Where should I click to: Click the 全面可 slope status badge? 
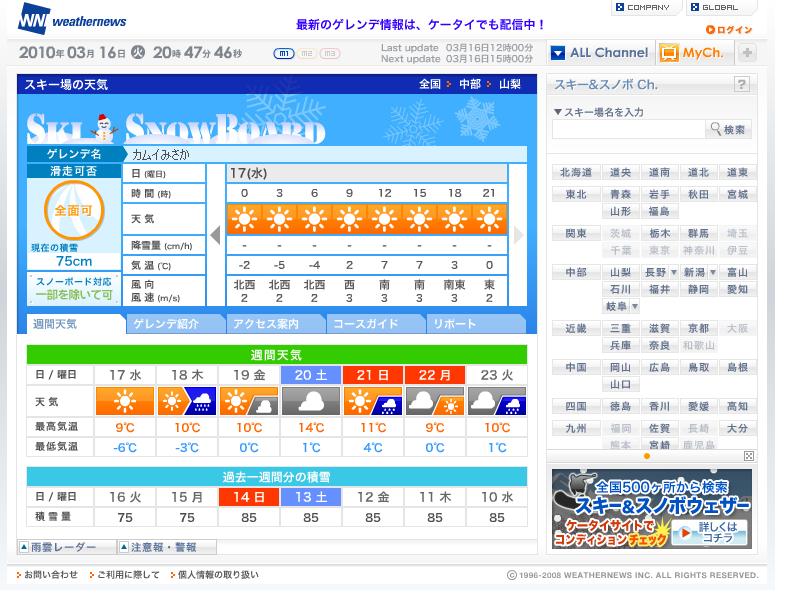click(x=74, y=210)
